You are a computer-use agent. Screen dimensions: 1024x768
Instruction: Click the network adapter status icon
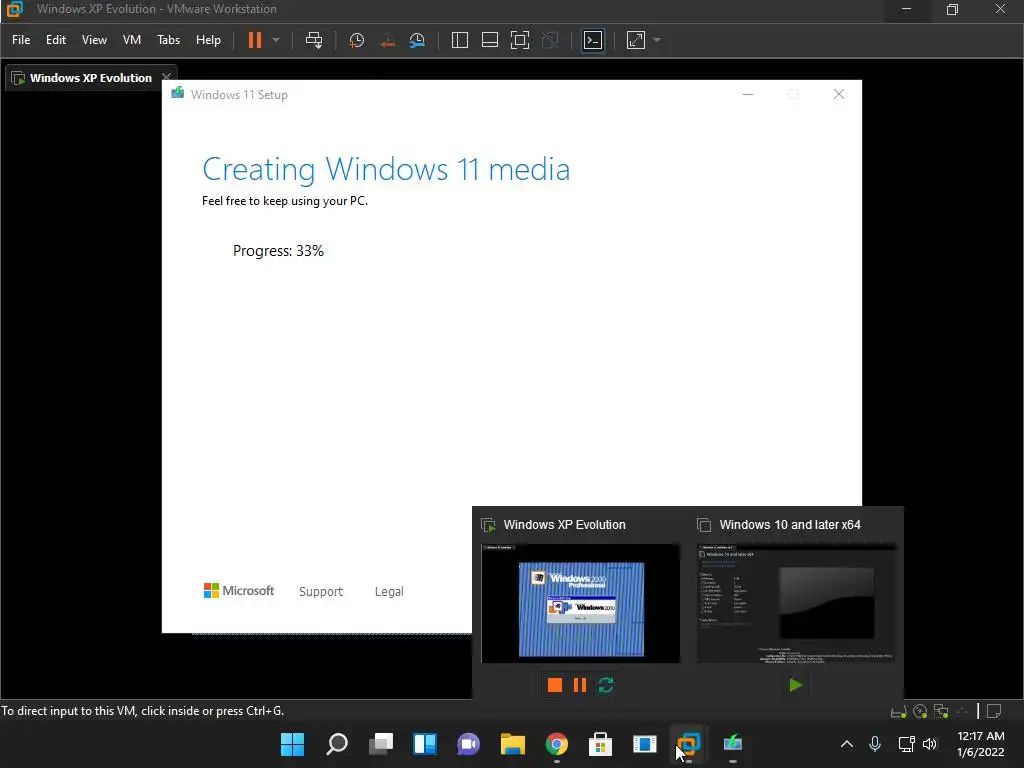(941, 711)
